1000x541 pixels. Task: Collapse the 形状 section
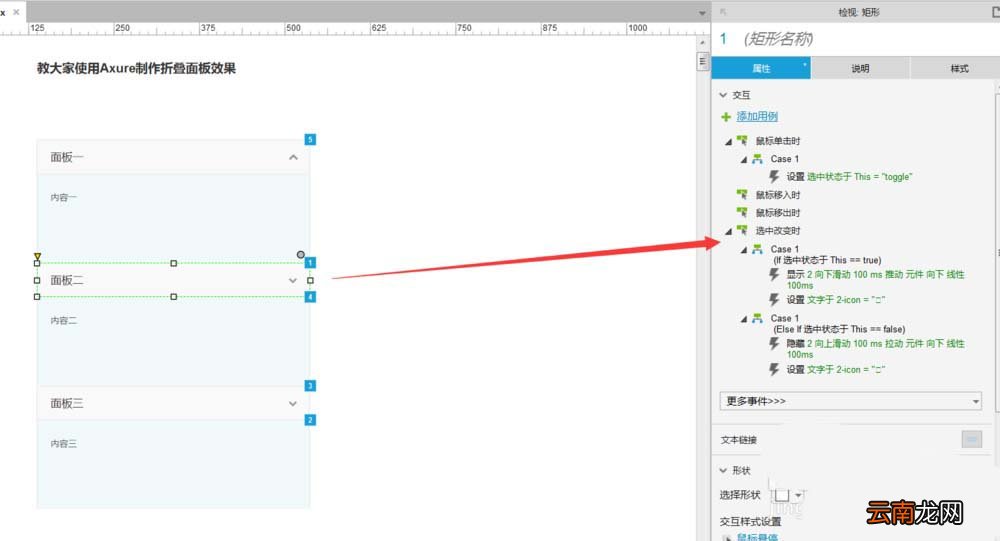coord(723,470)
